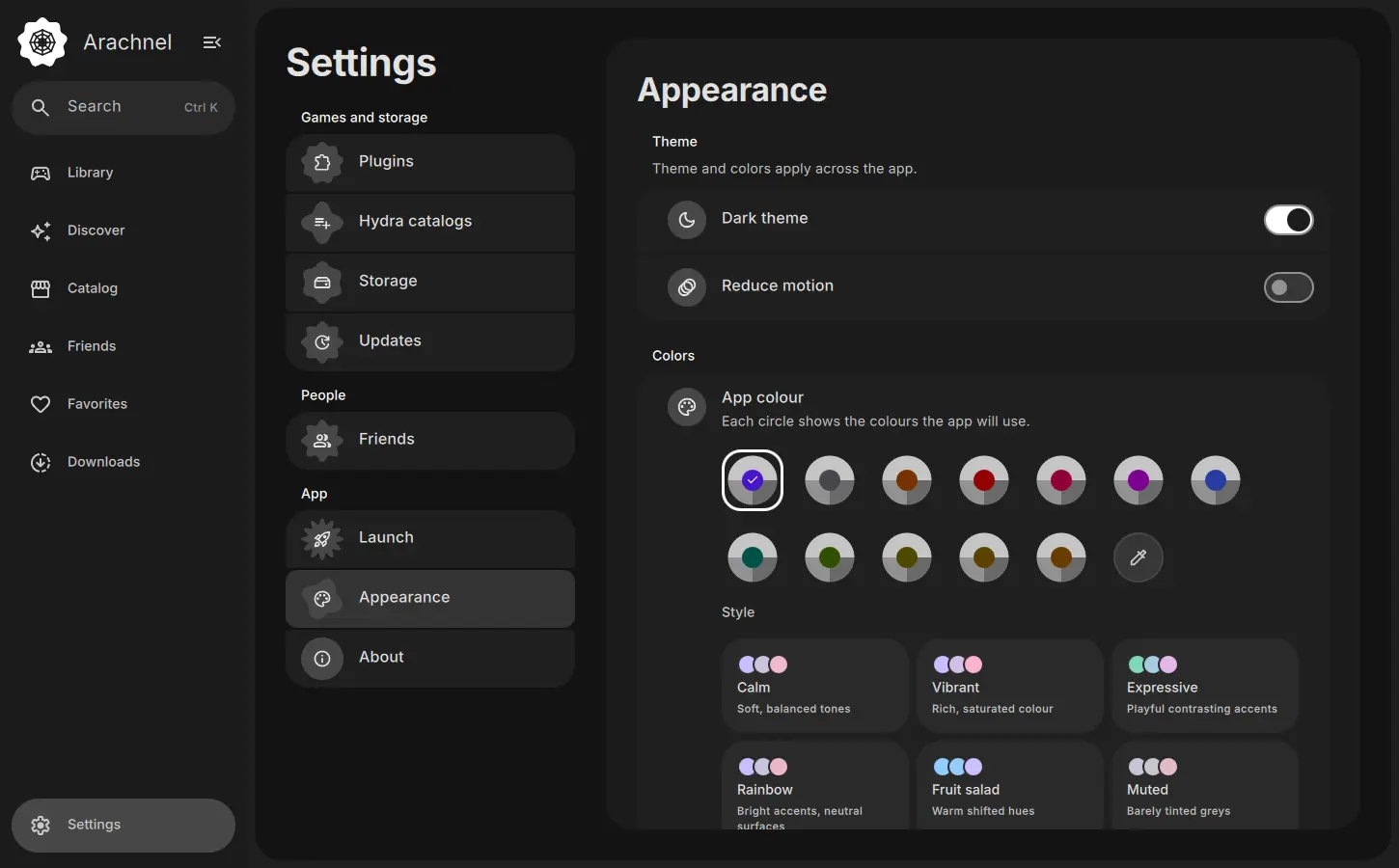Open Downloads via its download icon
Image resolution: width=1399 pixels, height=868 pixels.
pyautogui.click(x=41, y=462)
